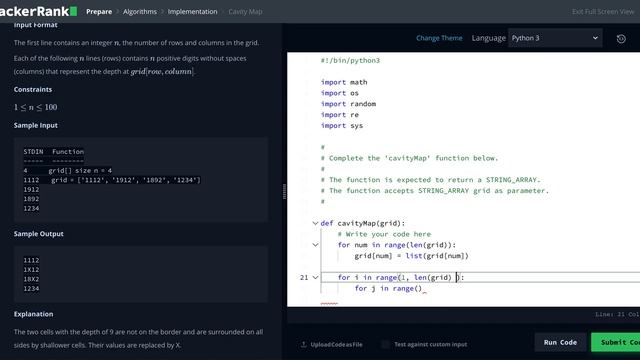Open the Python 3 language dropdown
The image size is (640, 360).
tap(555, 38)
